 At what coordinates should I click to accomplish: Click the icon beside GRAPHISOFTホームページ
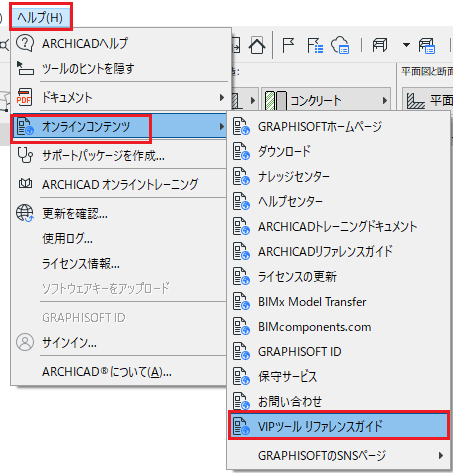(x=241, y=126)
